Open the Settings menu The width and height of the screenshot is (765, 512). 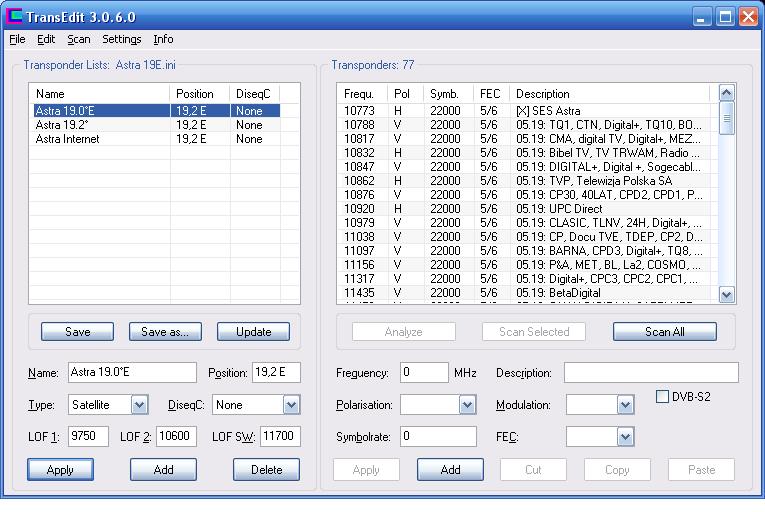(121, 39)
